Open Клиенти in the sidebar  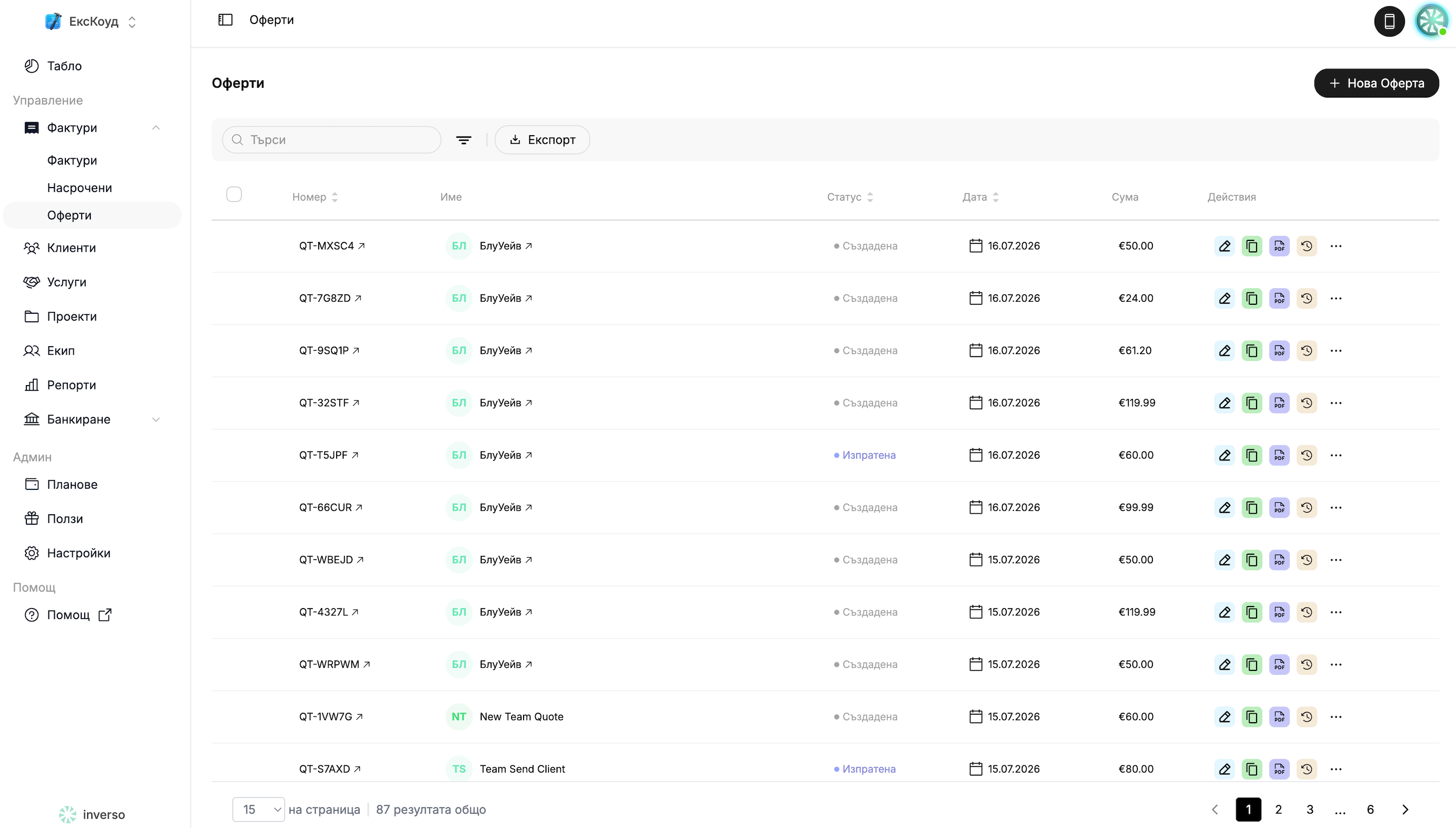[x=92, y=248]
